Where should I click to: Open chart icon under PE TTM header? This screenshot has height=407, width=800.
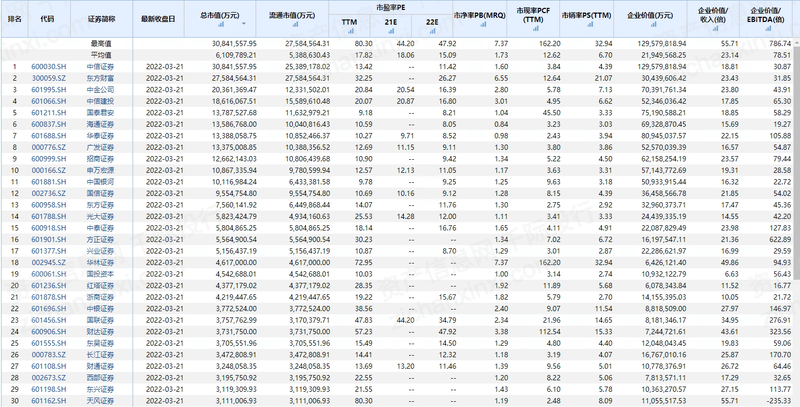[349, 31]
